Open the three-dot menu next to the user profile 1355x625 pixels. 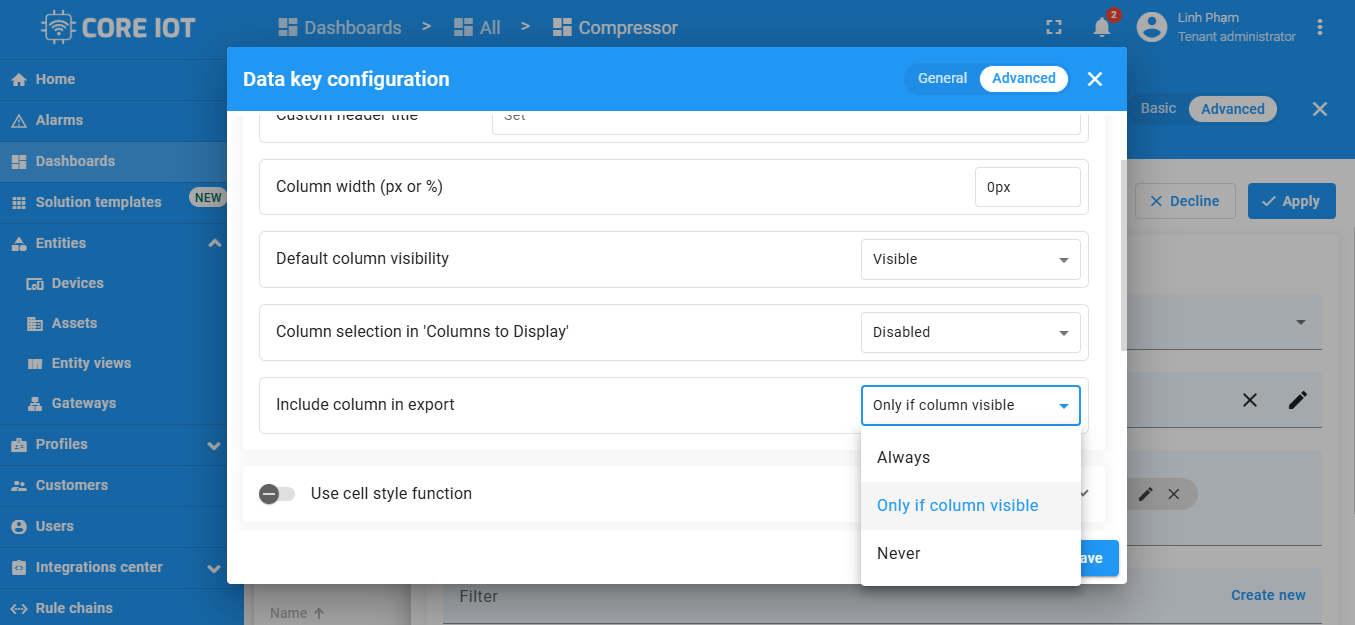1320,27
